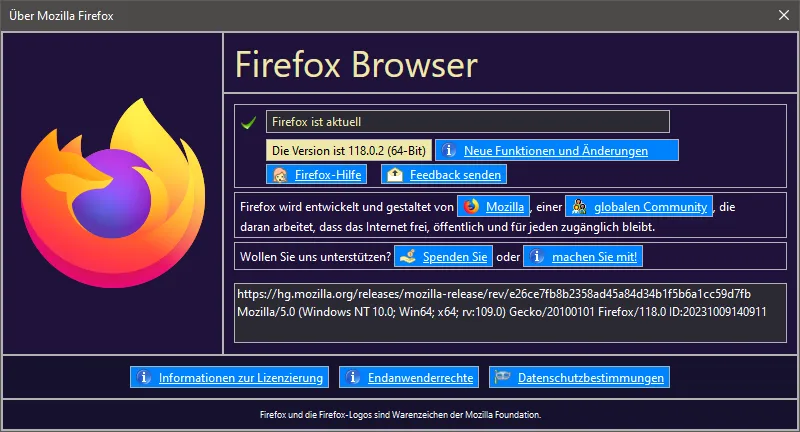Click the upload icon beside Feedback senden

[394, 175]
